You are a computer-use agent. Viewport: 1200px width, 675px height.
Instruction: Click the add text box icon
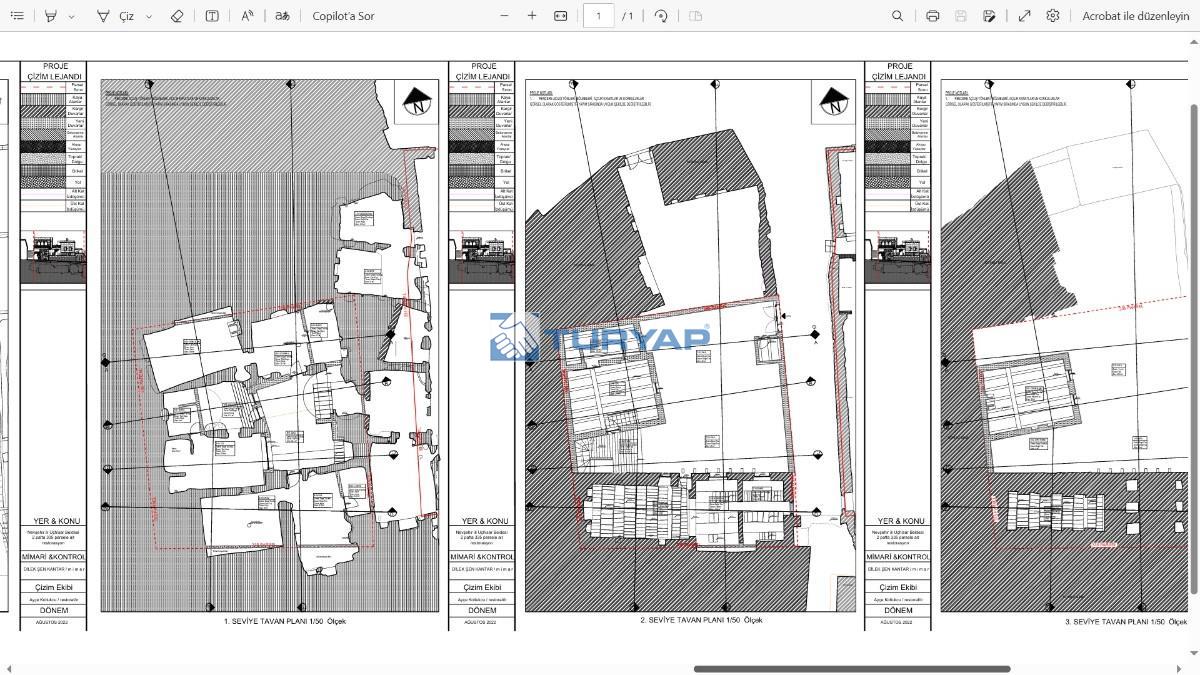coord(212,16)
